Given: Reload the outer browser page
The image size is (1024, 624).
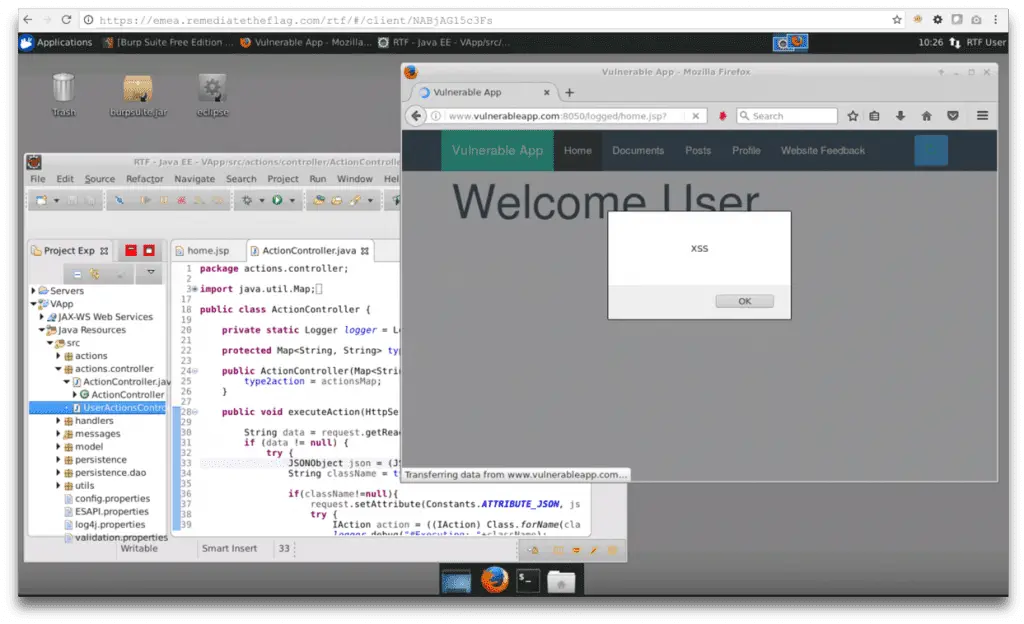Looking at the screenshot, I should [x=66, y=20].
